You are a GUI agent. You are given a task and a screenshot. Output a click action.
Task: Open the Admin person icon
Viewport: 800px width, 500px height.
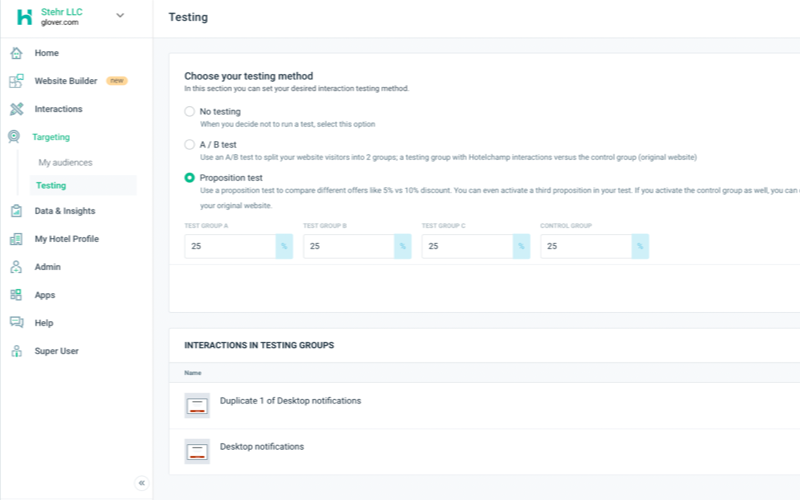click(16, 267)
